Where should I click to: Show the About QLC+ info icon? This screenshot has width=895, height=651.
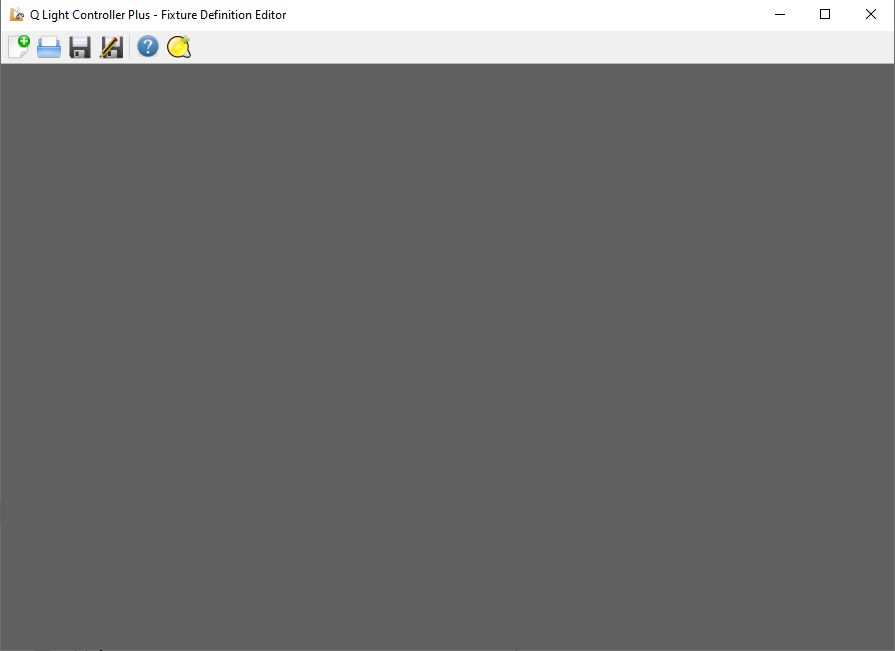[179, 47]
